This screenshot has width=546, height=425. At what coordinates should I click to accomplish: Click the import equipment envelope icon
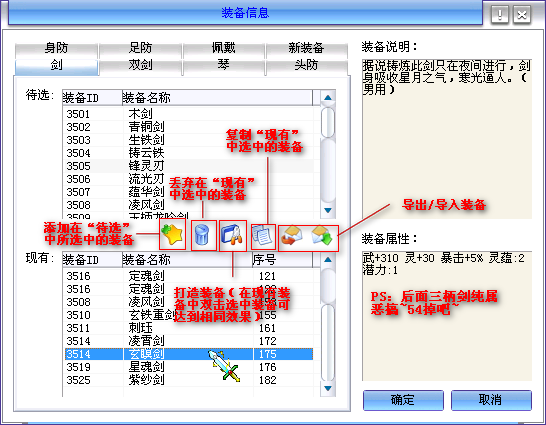pos(322,235)
